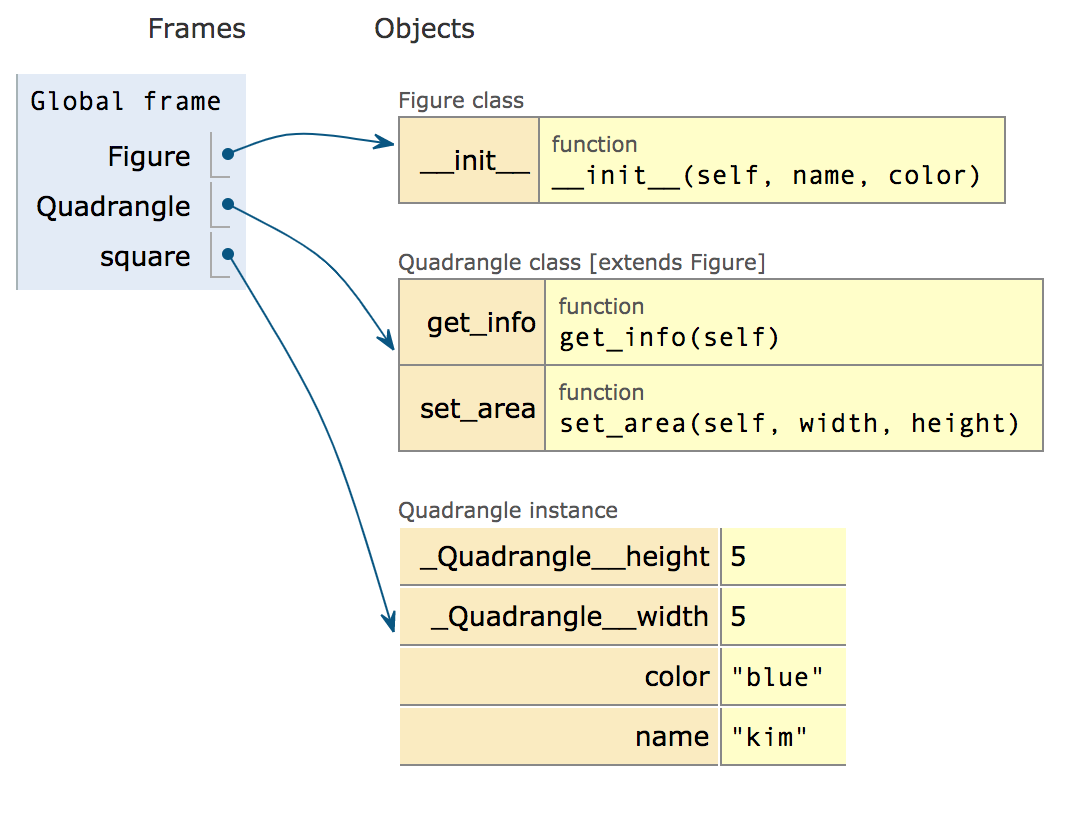Click the square variable in Global frame

pyautogui.click(x=145, y=257)
